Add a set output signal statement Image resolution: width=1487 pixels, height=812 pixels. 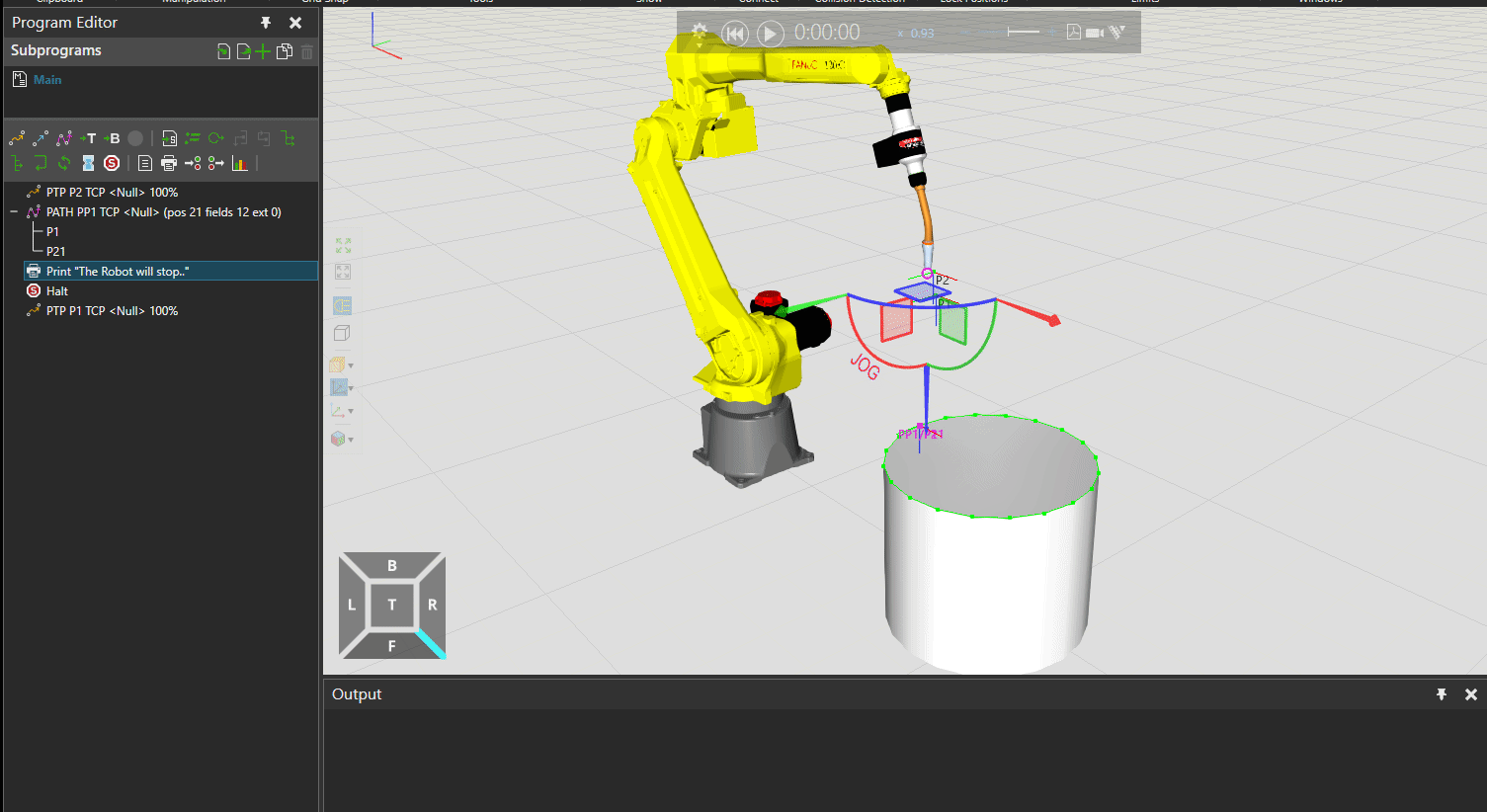tap(216, 163)
